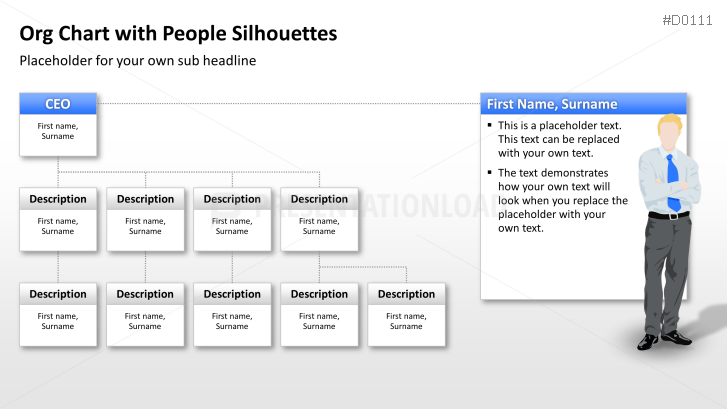The height and width of the screenshot is (409, 727).
Task: Click the fifth Description box in the bottom row
Action: [x=406, y=314]
